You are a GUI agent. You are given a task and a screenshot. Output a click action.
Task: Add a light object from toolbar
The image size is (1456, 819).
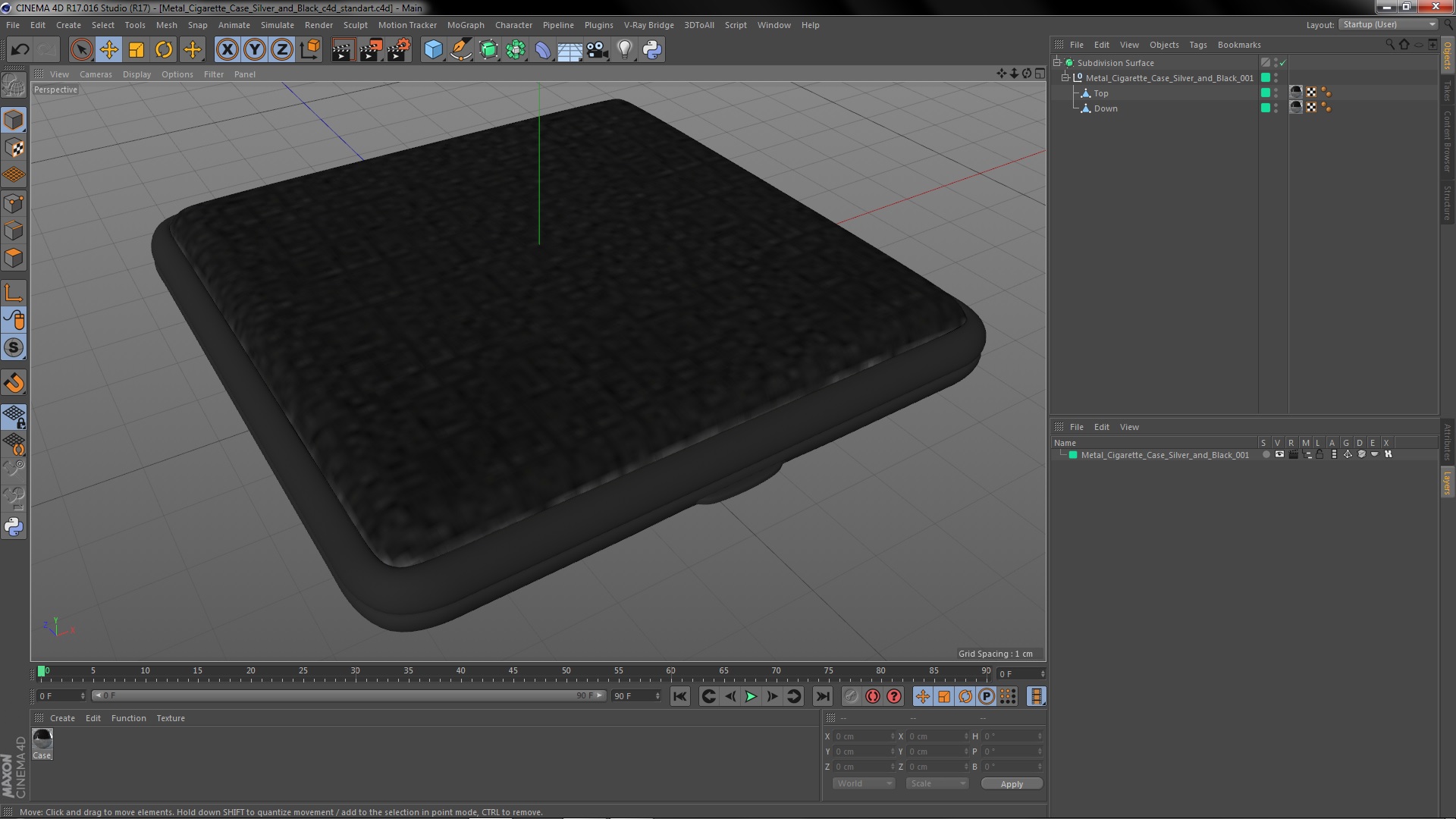624,50
